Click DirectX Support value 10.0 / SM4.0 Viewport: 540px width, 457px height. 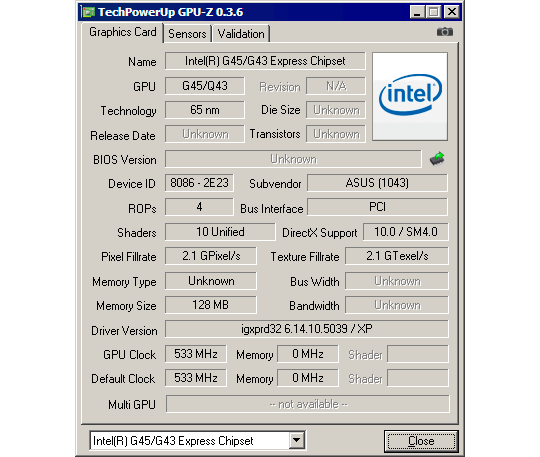point(406,232)
